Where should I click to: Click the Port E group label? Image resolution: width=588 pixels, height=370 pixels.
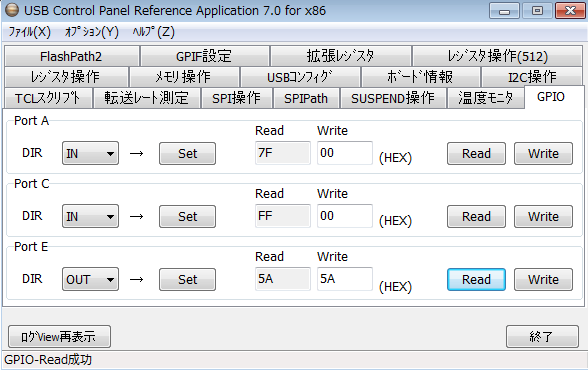point(31,247)
